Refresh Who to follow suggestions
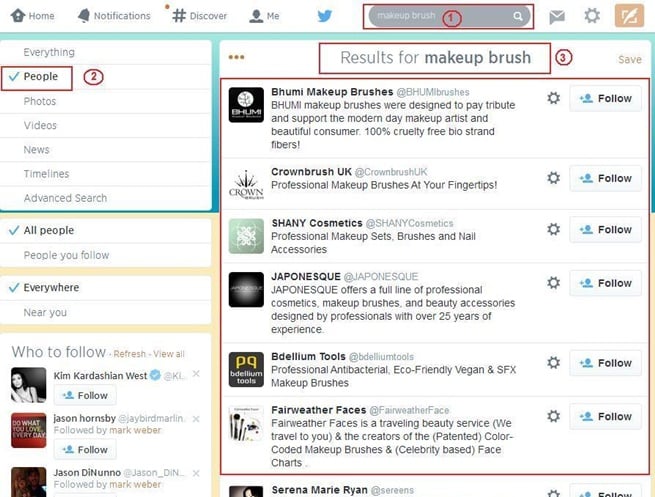 (x=129, y=354)
